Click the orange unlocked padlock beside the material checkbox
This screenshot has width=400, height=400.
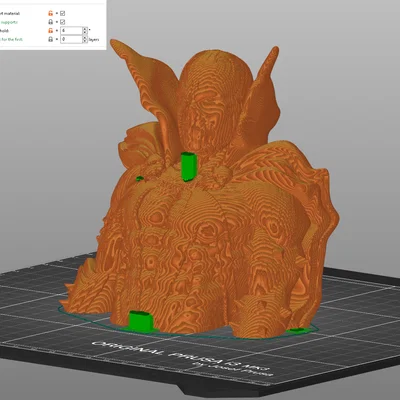pos(51,13)
